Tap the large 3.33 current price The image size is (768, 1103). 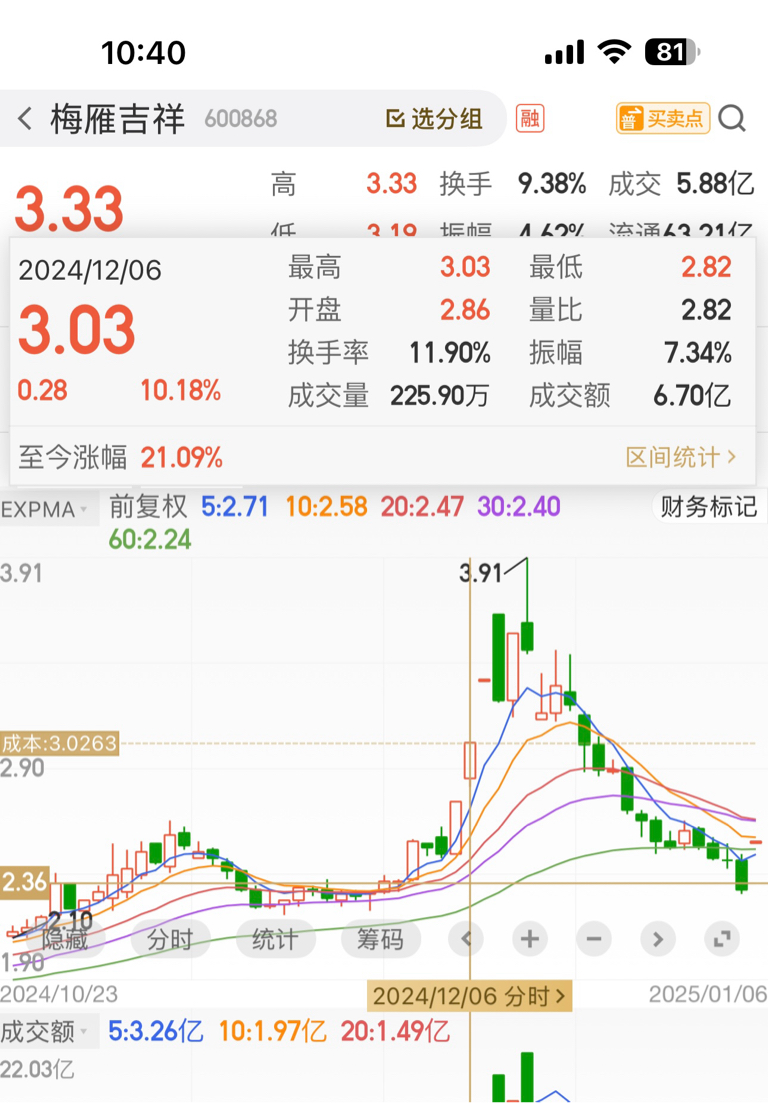point(69,209)
